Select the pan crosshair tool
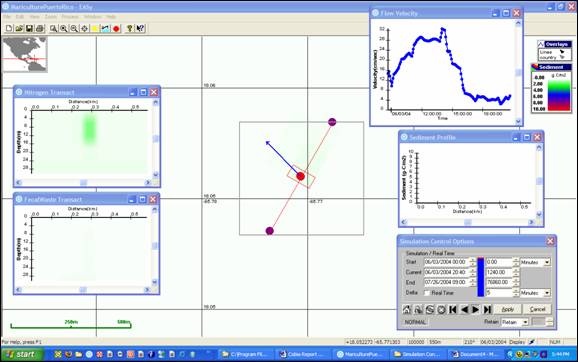The width and height of the screenshot is (578, 362). [x=84, y=28]
